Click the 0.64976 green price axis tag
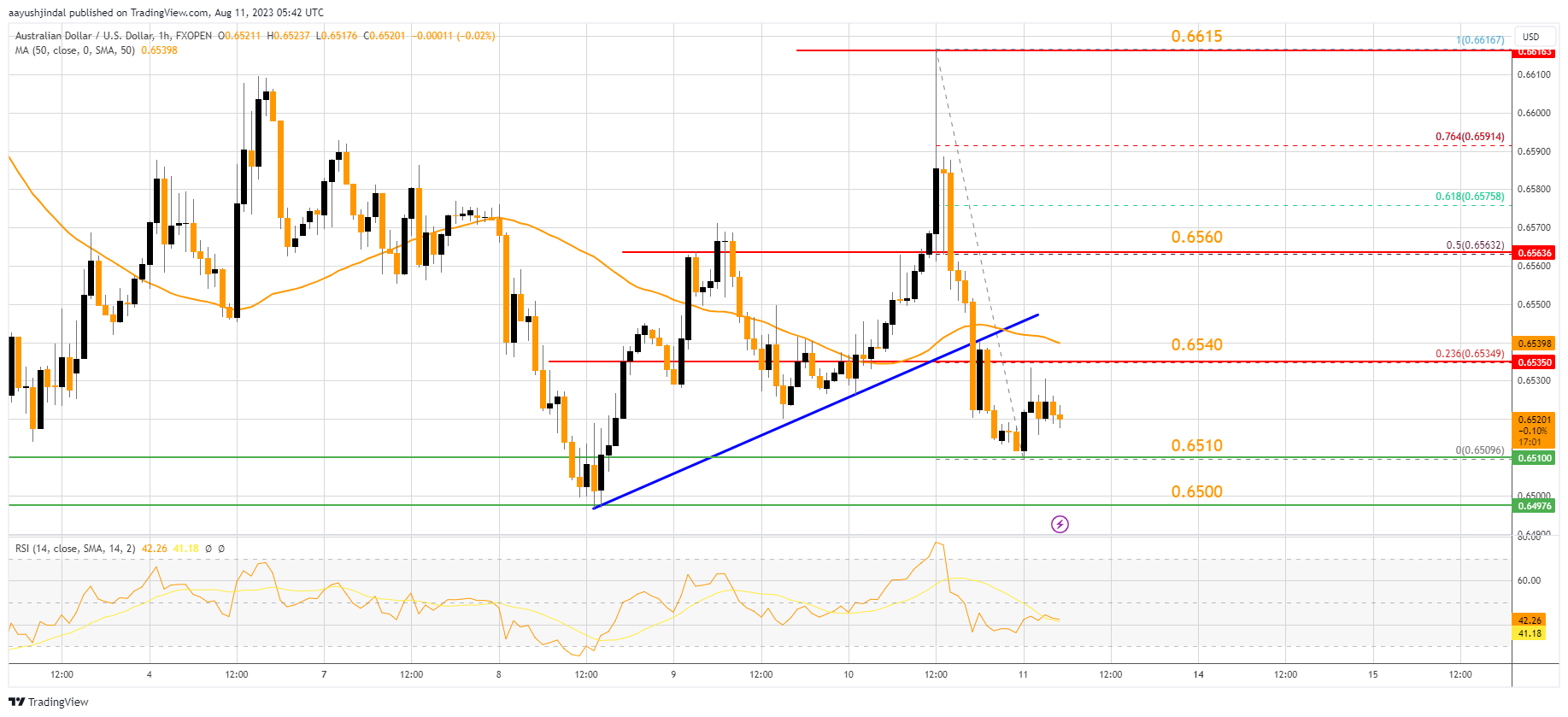The width and height of the screenshot is (1568, 717). [1534, 506]
